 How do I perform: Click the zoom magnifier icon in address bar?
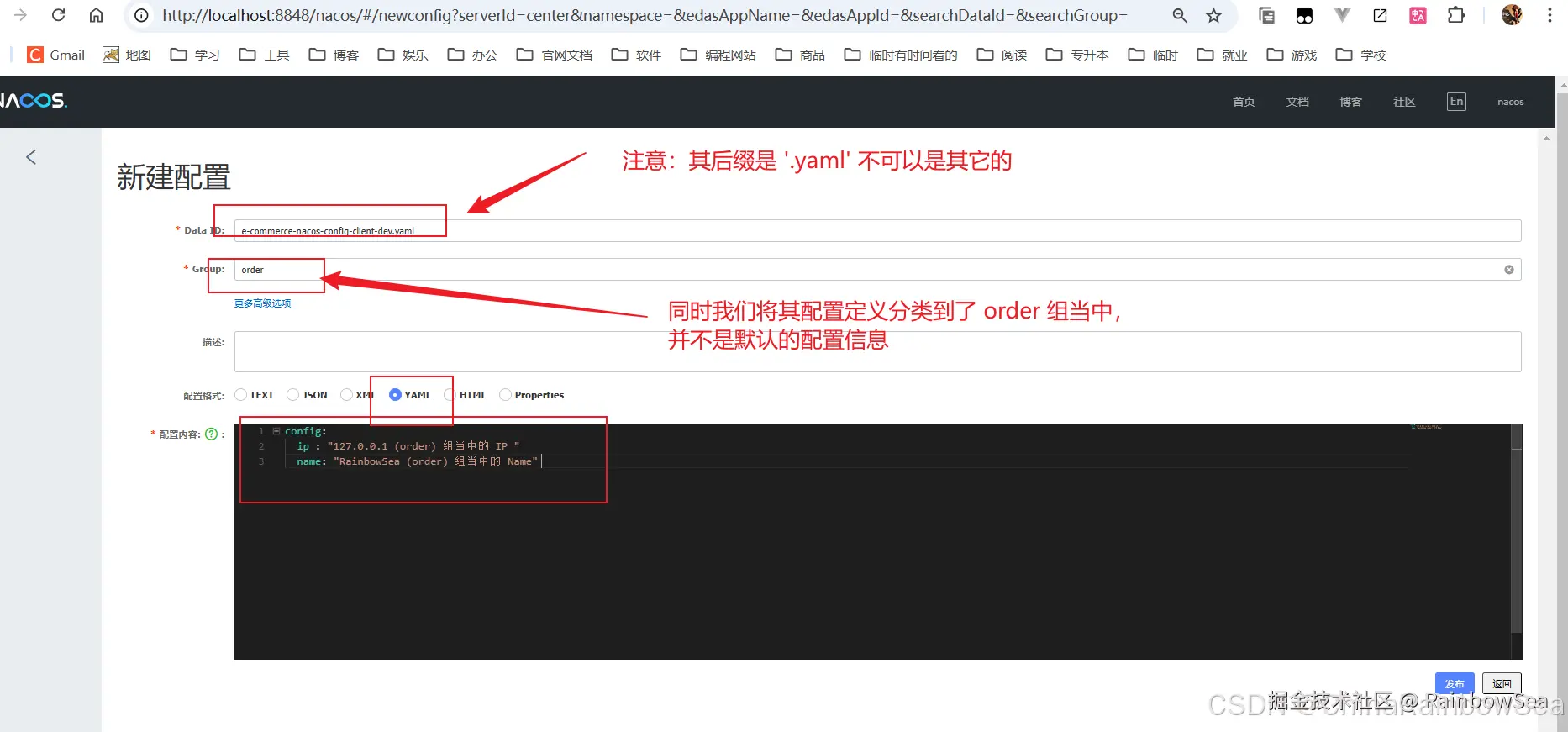(x=1180, y=15)
